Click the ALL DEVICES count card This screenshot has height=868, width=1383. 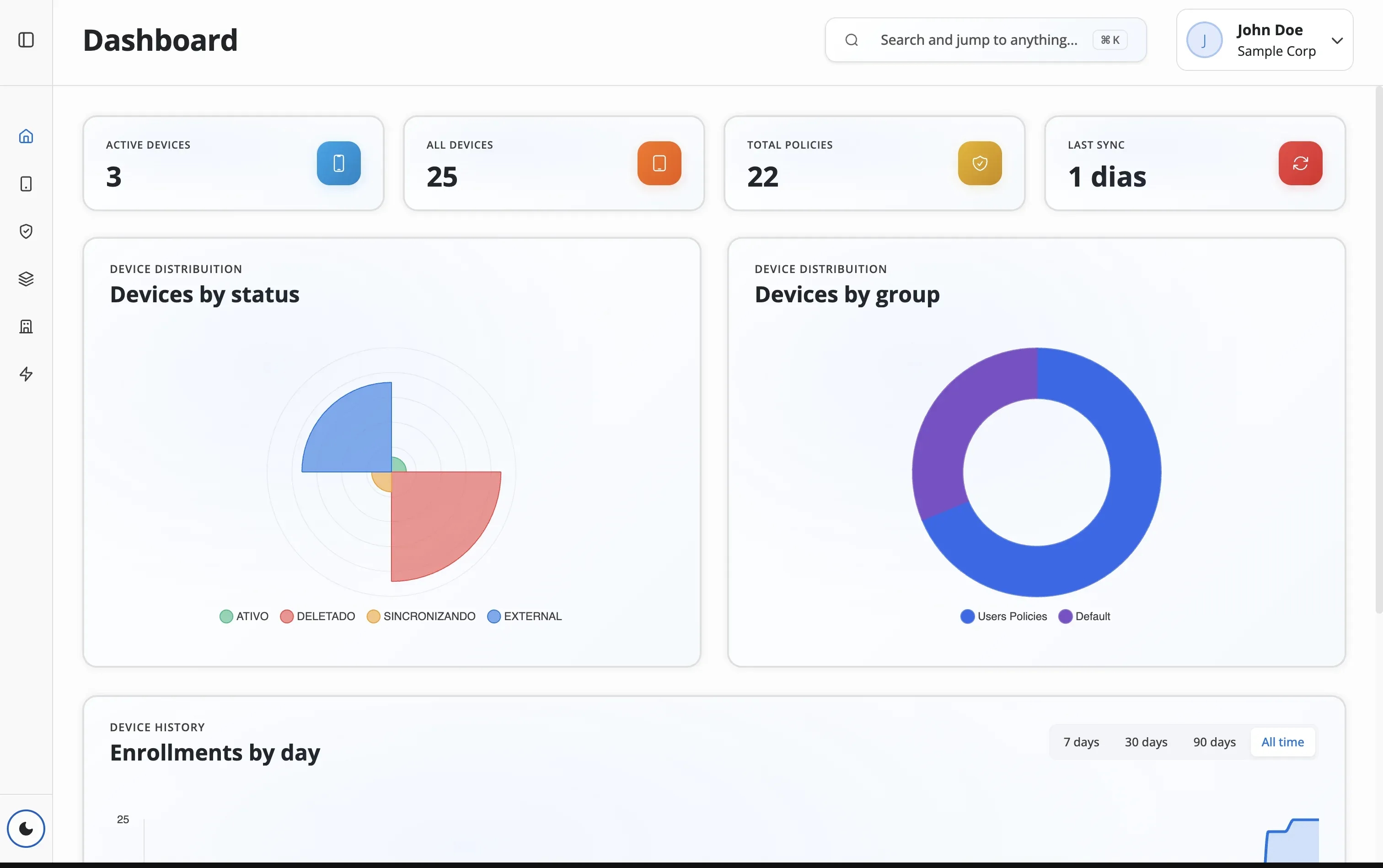(x=553, y=164)
